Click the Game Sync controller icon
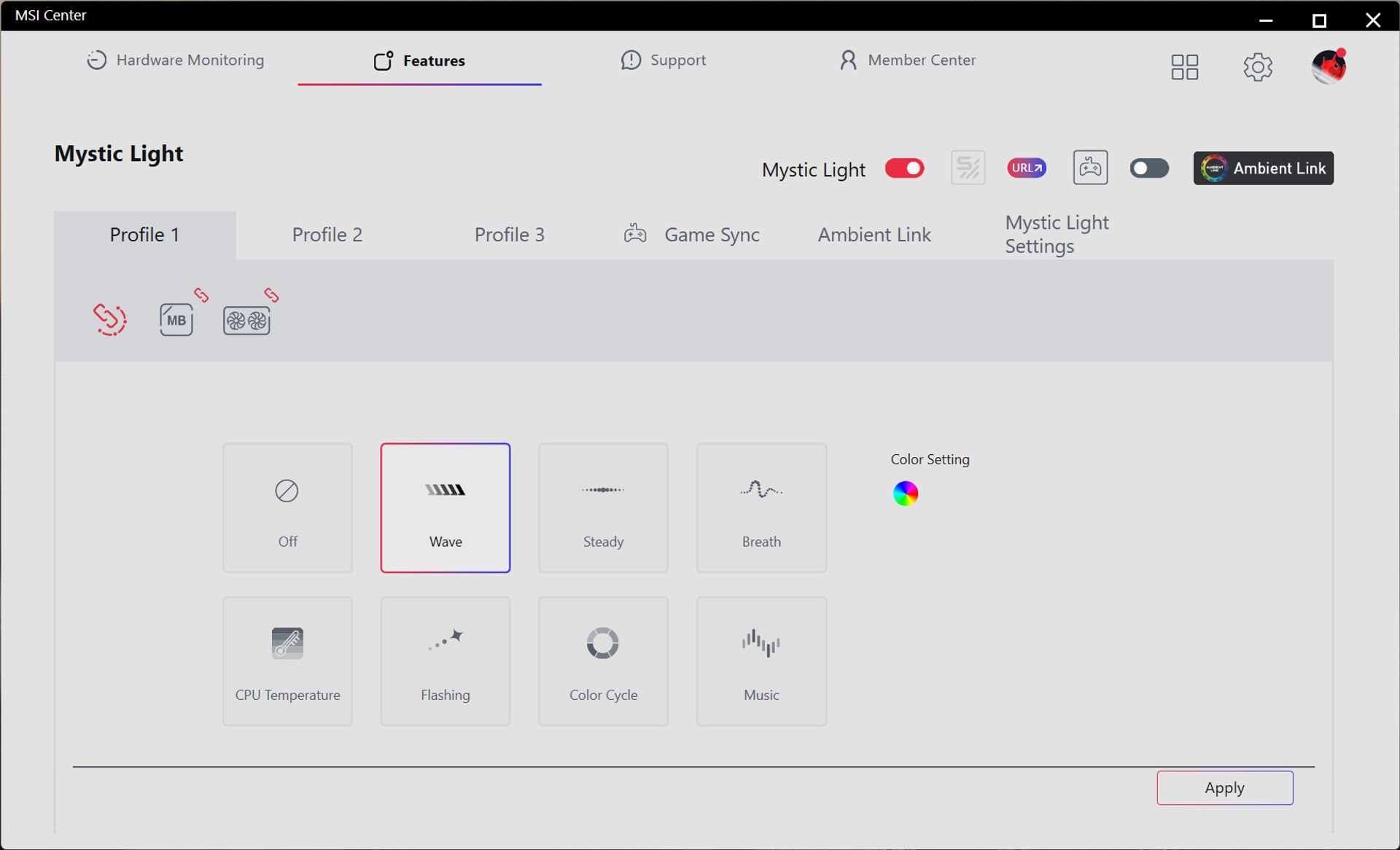The height and width of the screenshot is (850, 1400). (1090, 168)
